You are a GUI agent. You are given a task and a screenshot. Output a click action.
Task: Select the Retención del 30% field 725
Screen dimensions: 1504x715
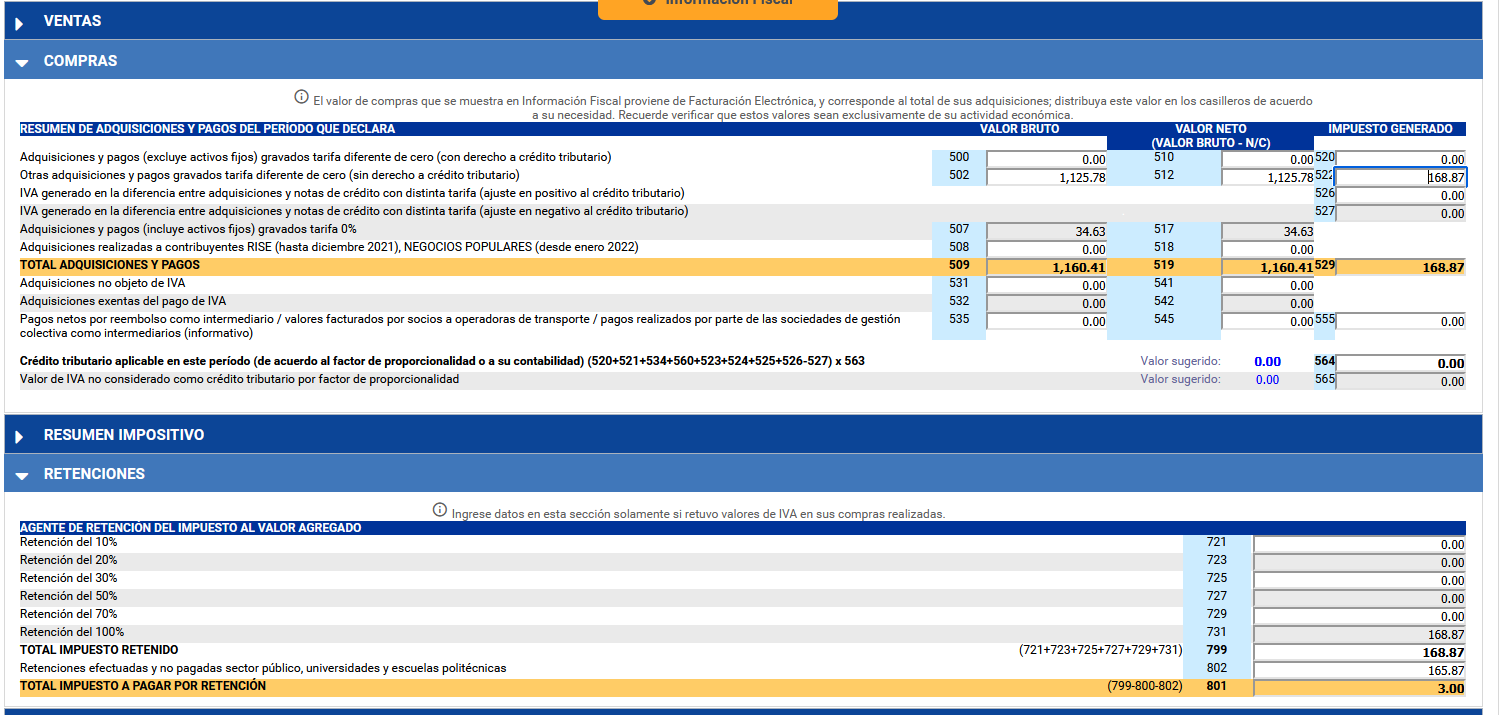(1359, 580)
